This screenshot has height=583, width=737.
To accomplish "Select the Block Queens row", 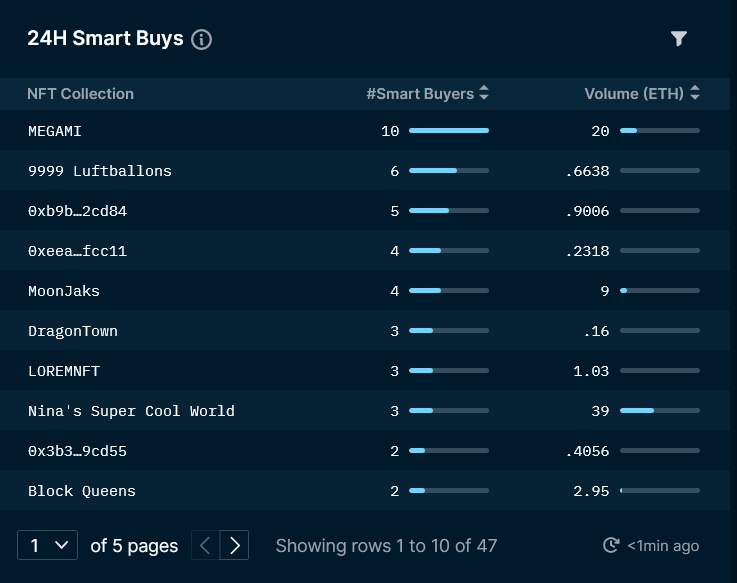I will click(x=365, y=490).
